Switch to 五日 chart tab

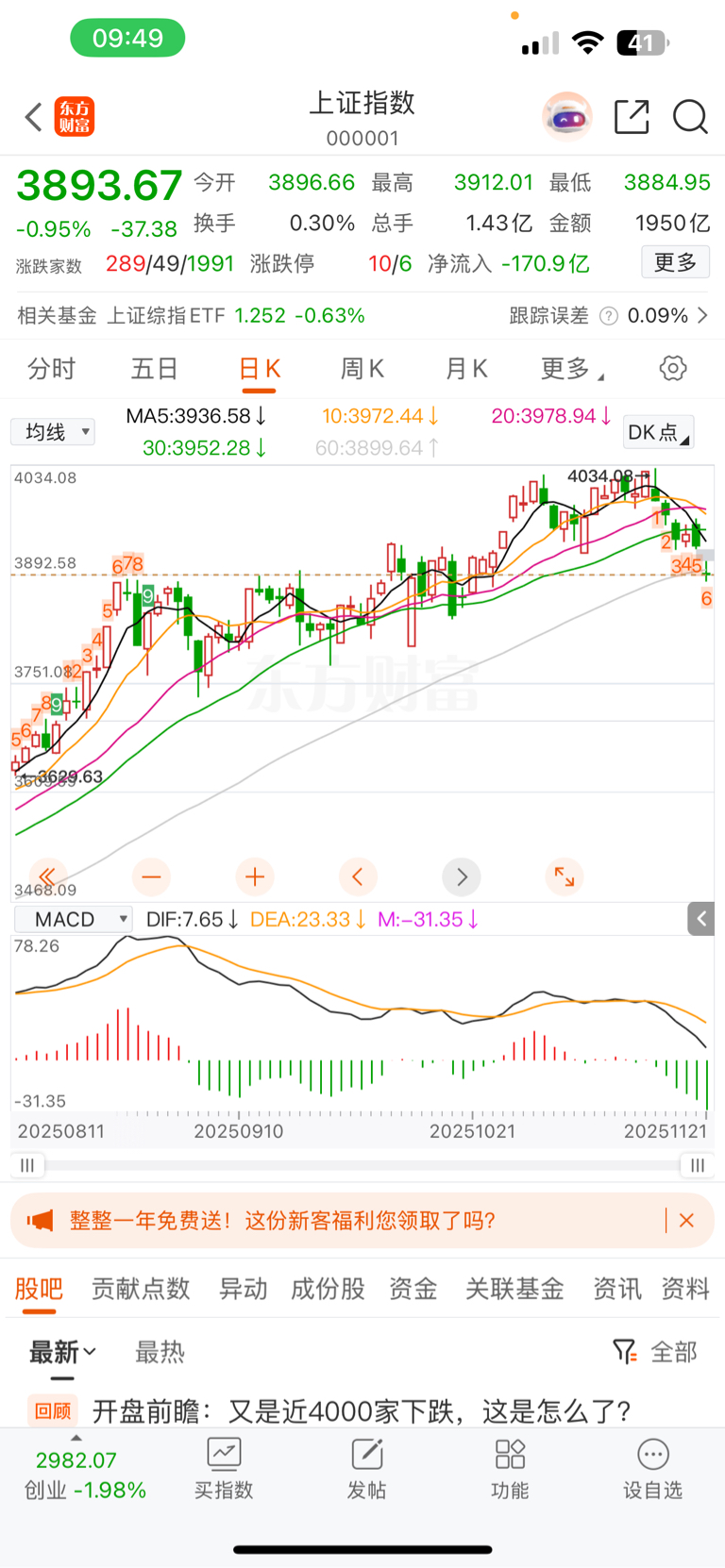(x=154, y=369)
